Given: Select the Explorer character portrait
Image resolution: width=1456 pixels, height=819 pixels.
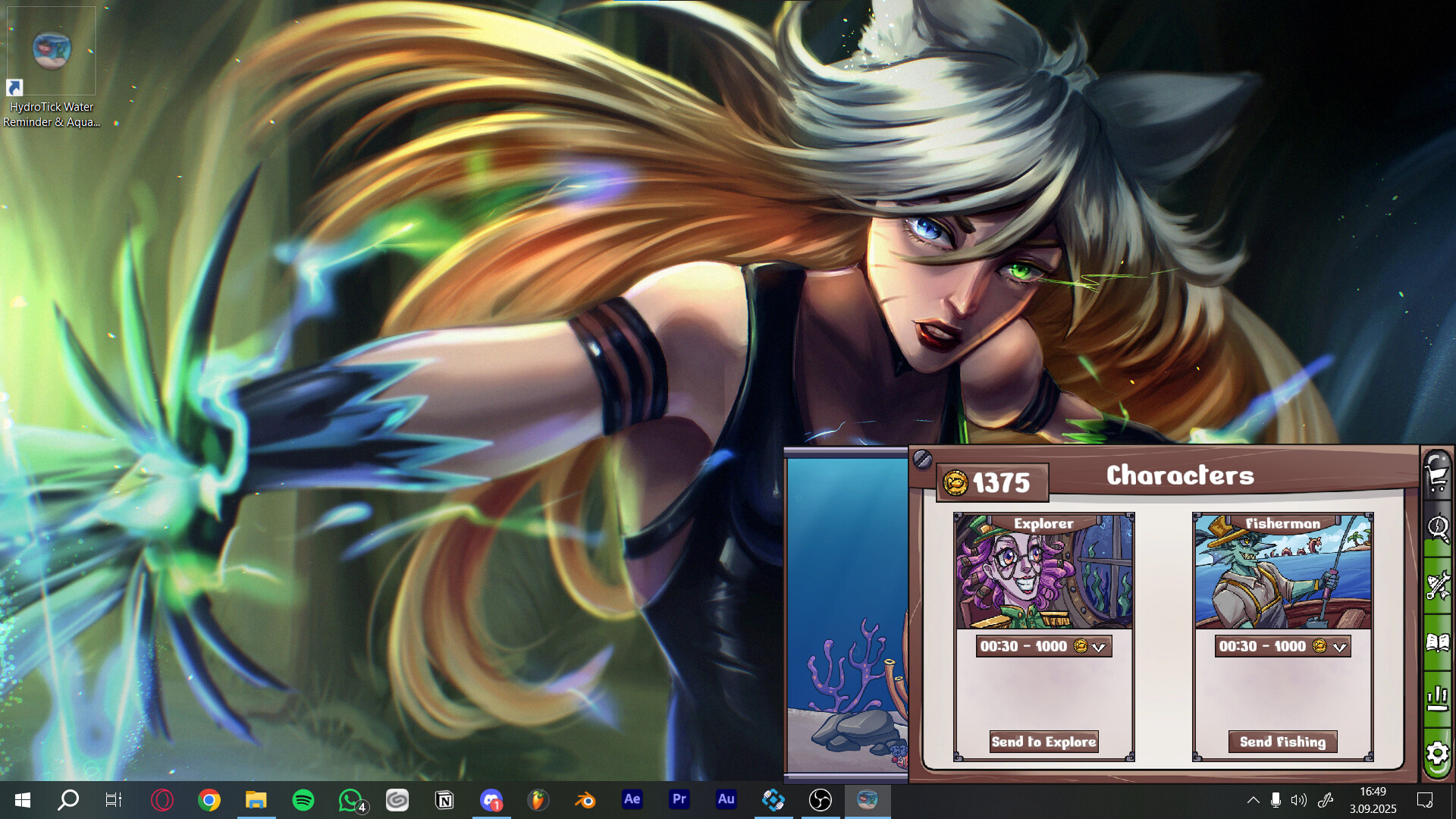Looking at the screenshot, I should [x=1044, y=573].
